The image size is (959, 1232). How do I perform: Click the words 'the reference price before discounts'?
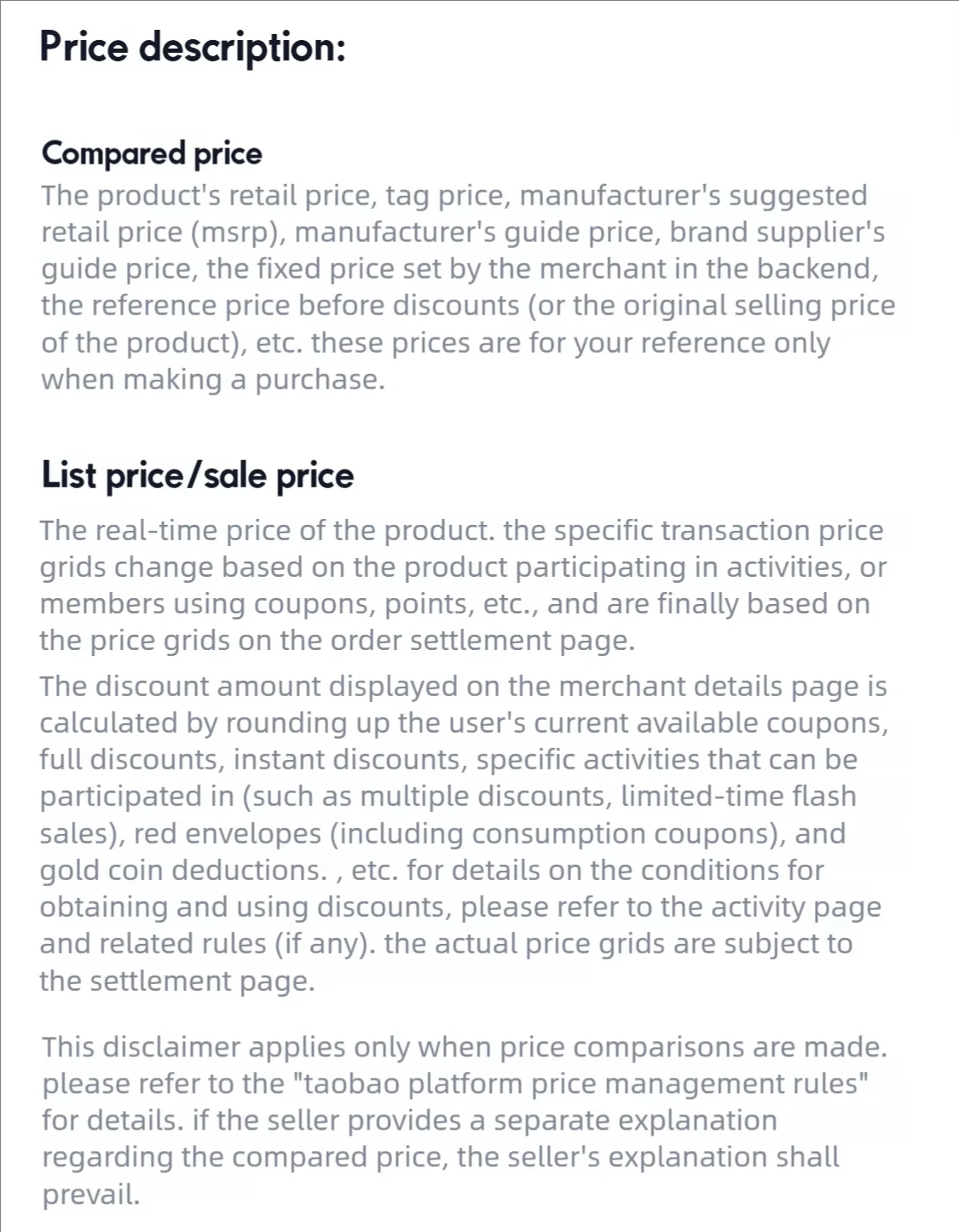[280, 305]
